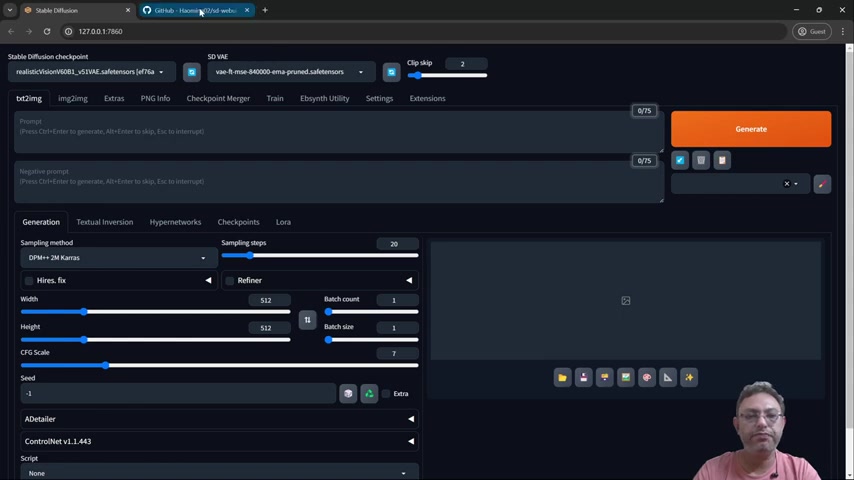The image size is (854, 480).
Task: Click the Width slider
Action: (155, 312)
